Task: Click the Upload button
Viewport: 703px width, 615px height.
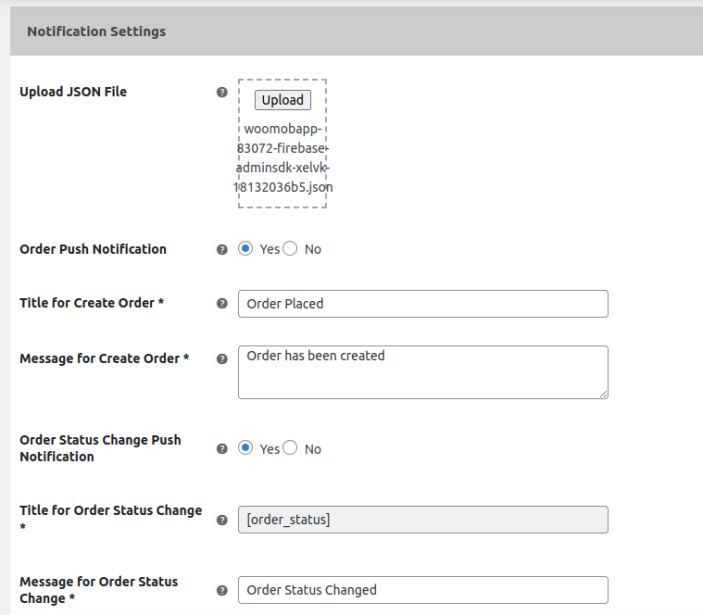Action: click(x=282, y=100)
